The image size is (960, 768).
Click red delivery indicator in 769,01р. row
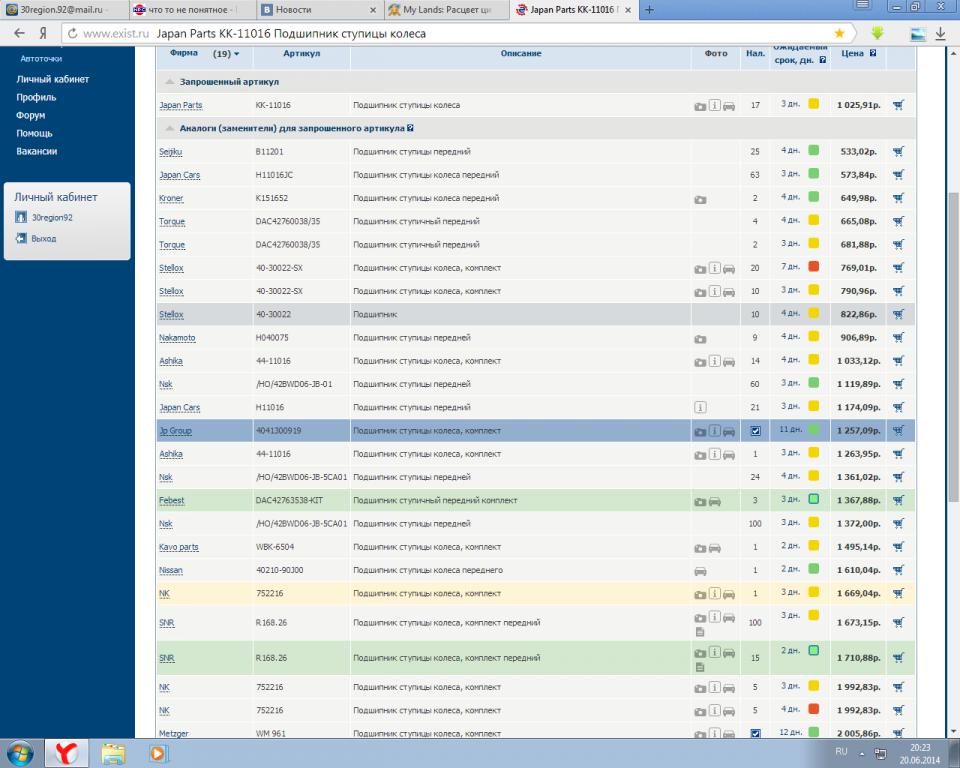click(814, 266)
